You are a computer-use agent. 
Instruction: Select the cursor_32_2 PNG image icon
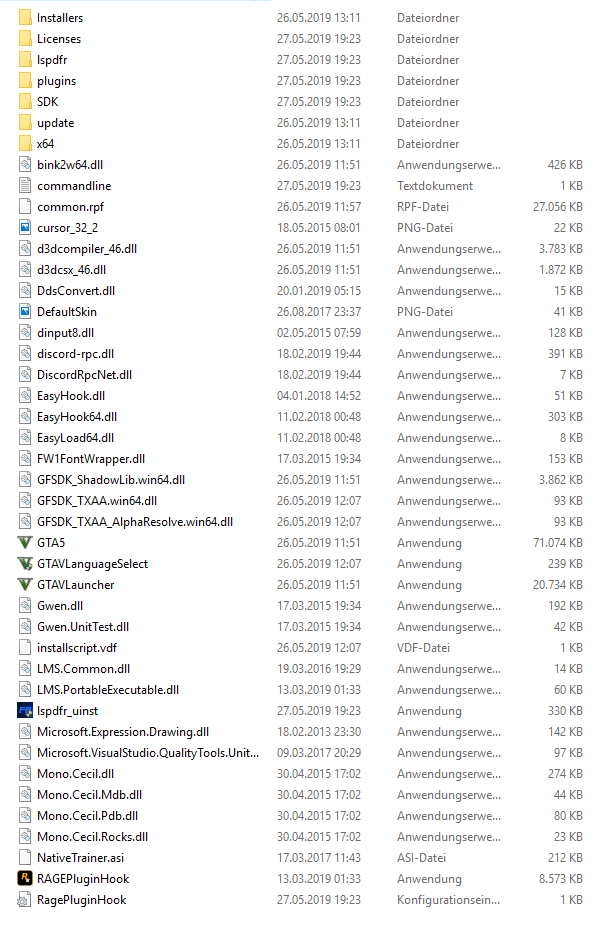tap(25, 228)
